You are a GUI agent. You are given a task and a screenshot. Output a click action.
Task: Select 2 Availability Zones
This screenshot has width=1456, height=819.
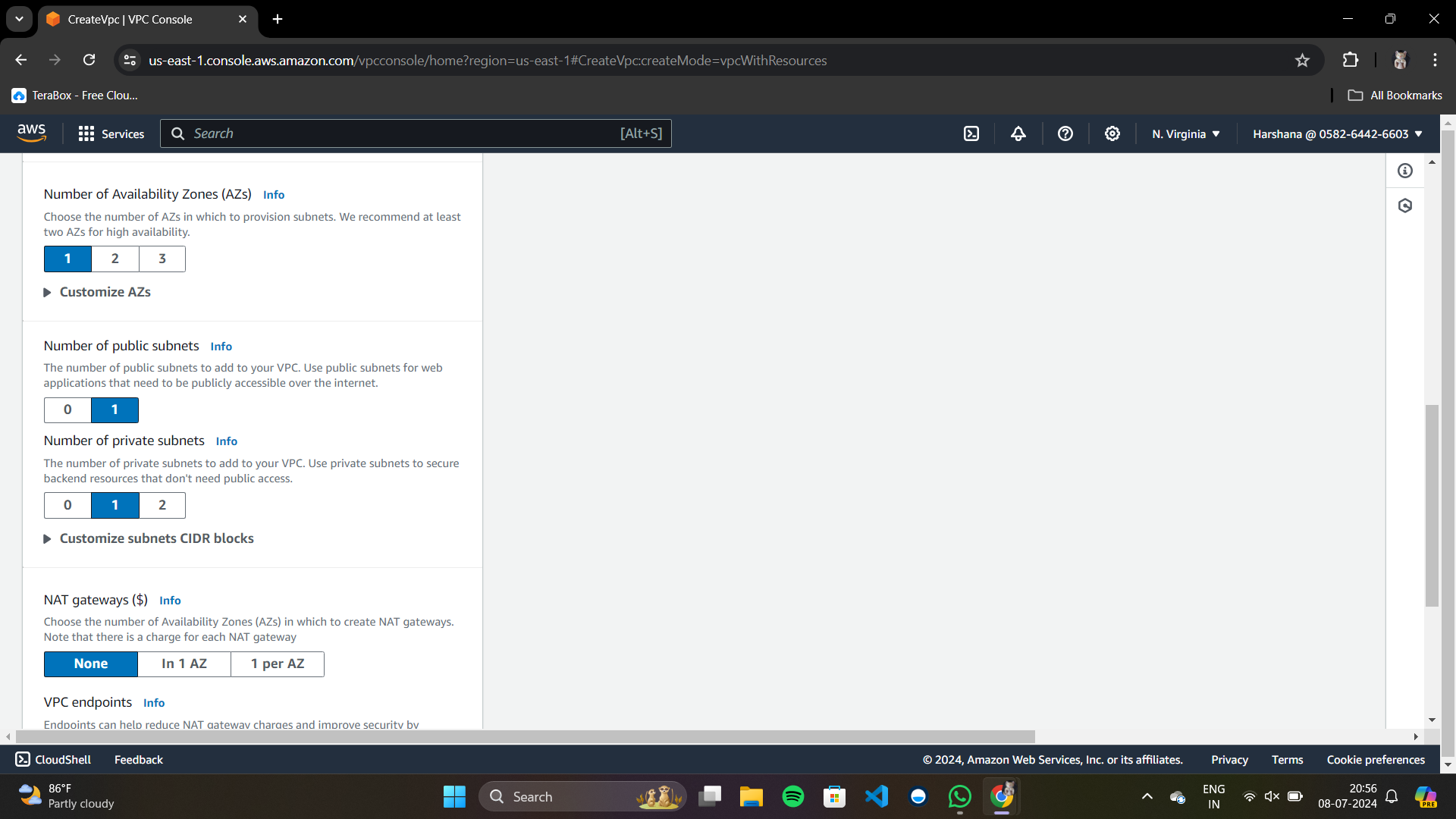tap(115, 259)
